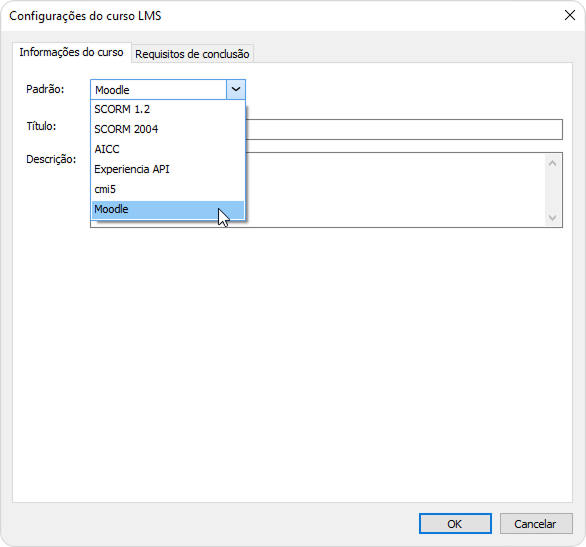Collapse the Padrão dropdown arrow
586x547 pixels.
(236, 89)
